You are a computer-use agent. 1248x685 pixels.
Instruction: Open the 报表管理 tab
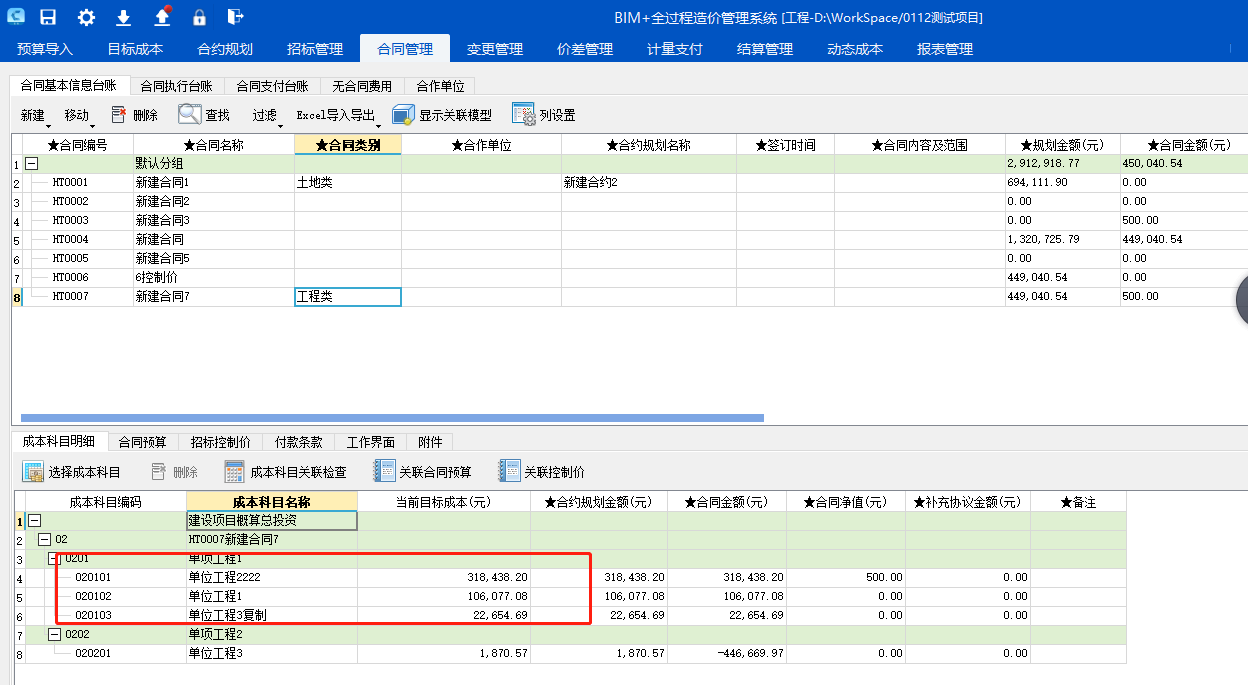[x=945, y=49]
